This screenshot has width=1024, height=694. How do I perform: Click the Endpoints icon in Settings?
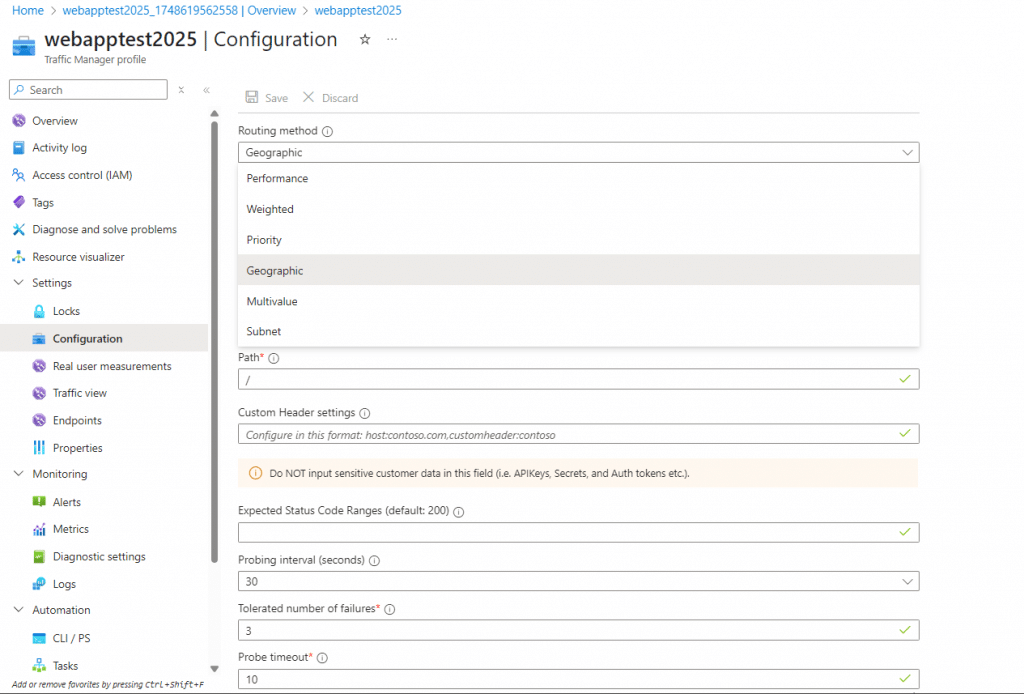(39, 420)
